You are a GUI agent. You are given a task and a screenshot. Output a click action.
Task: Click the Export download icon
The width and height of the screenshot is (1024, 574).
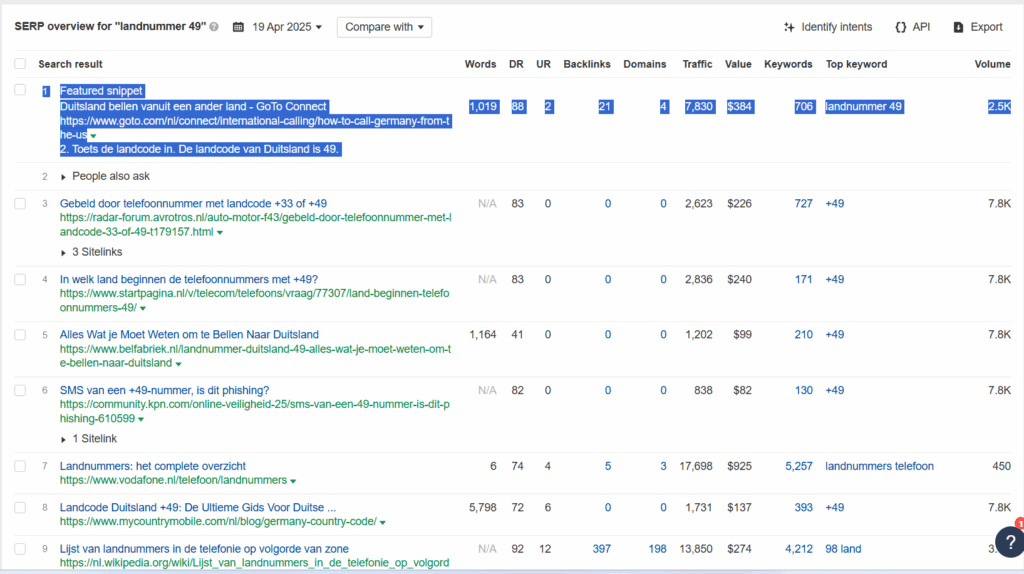[958, 27]
